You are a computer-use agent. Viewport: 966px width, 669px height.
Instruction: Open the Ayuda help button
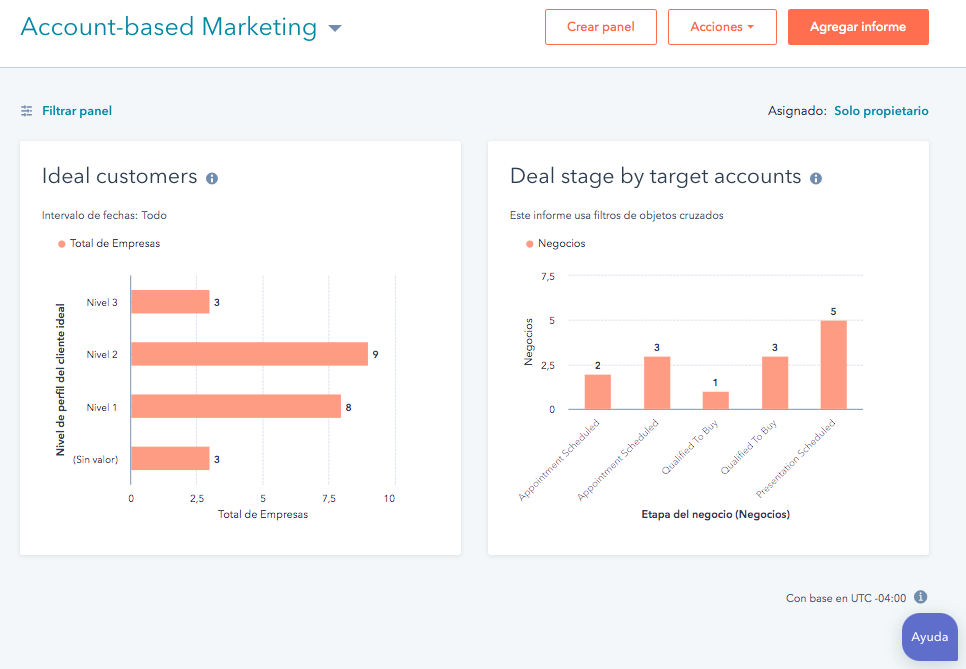(x=930, y=636)
